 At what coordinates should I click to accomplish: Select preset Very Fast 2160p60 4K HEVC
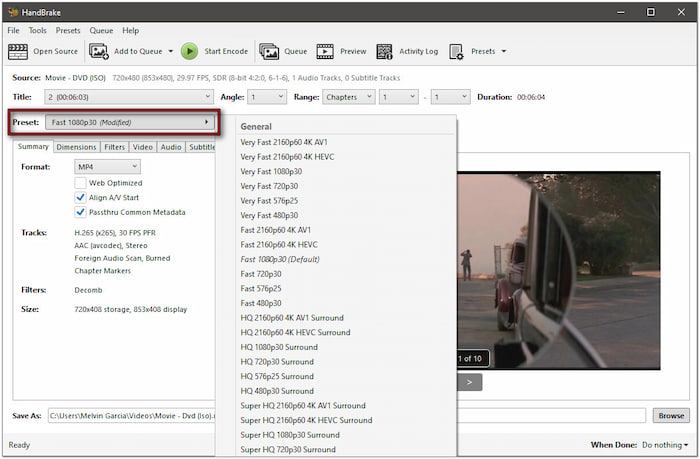coord(287,157)
